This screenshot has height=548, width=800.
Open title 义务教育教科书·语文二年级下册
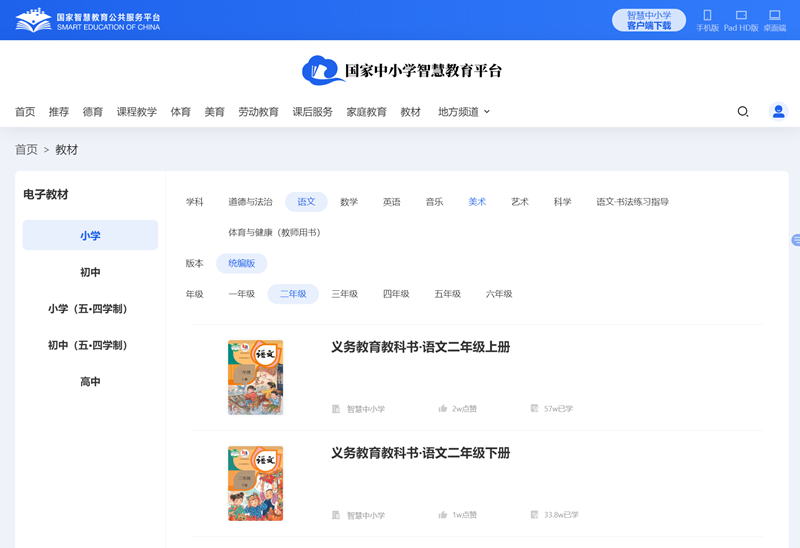pyautogui.click(x=420, y=453)
